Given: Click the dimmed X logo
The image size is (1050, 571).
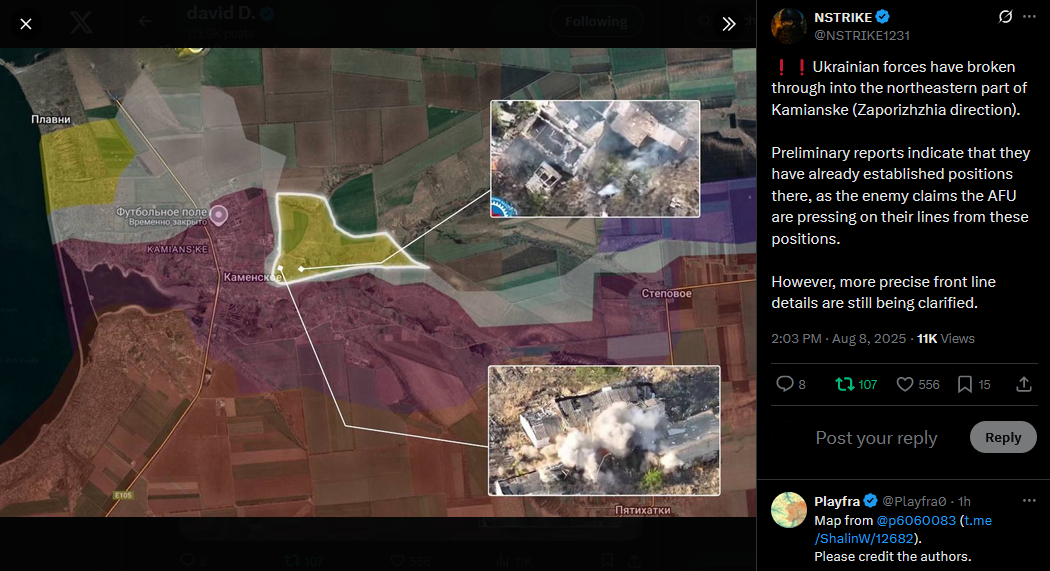Looking at the screenshot, I should coord(82,23).
